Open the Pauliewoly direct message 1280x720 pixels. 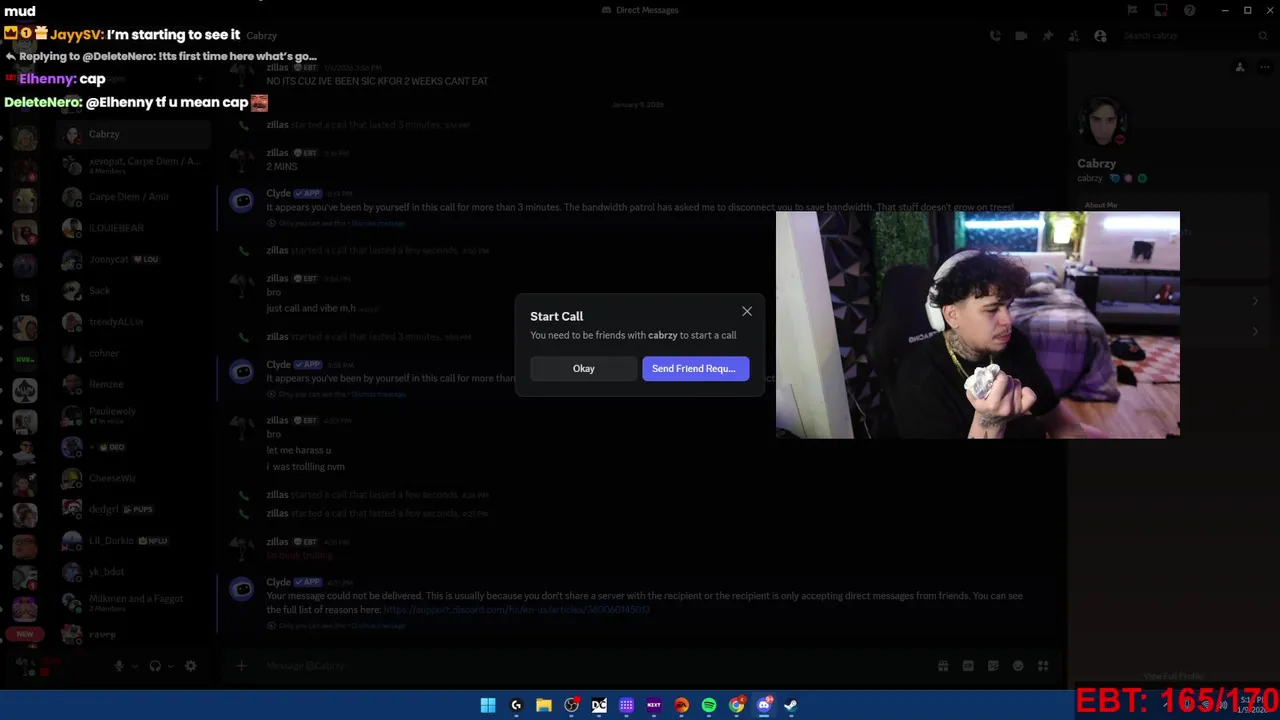click(x=134, y=415)
